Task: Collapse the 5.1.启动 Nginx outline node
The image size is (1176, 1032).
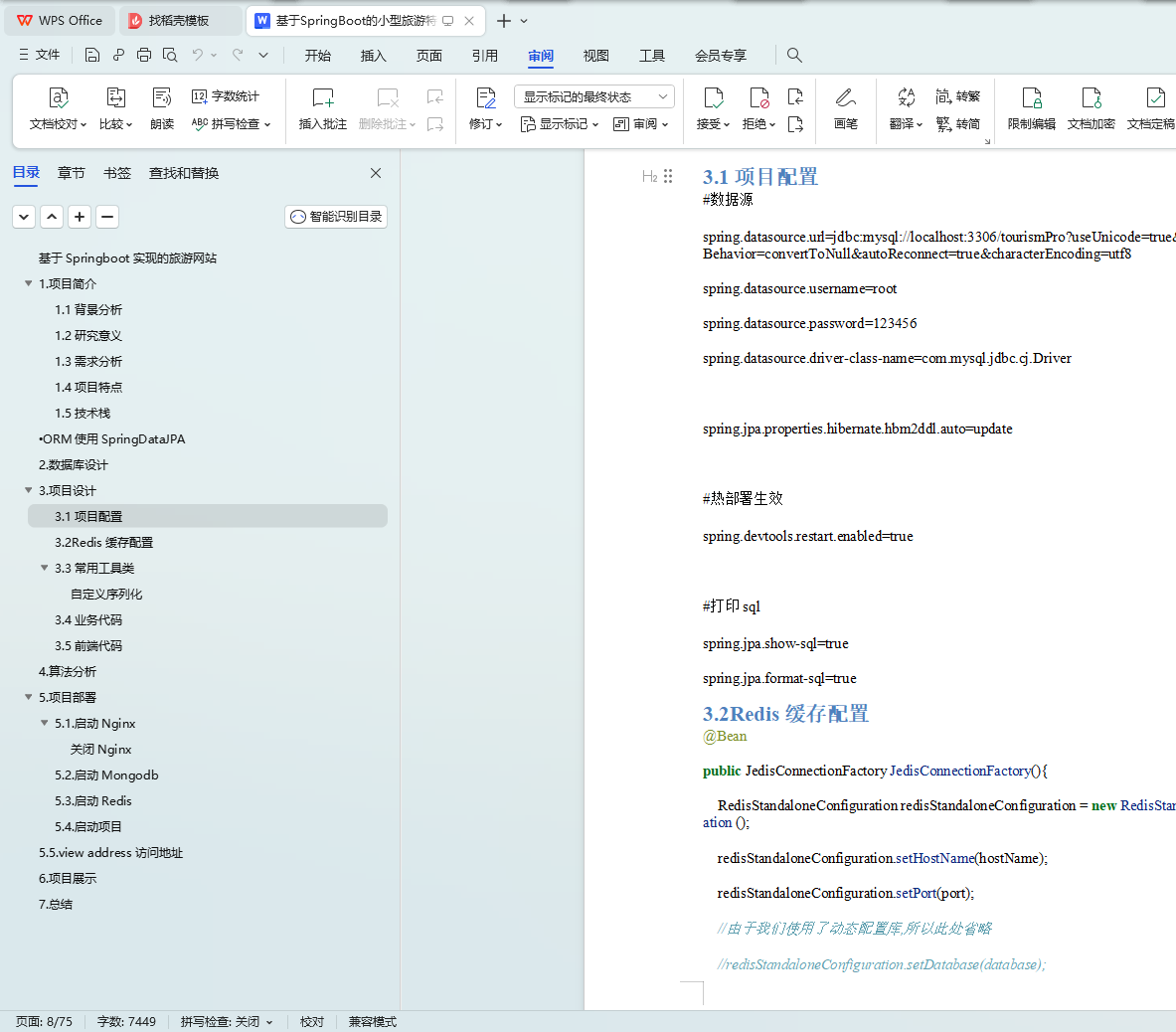Action: point(45,723)
